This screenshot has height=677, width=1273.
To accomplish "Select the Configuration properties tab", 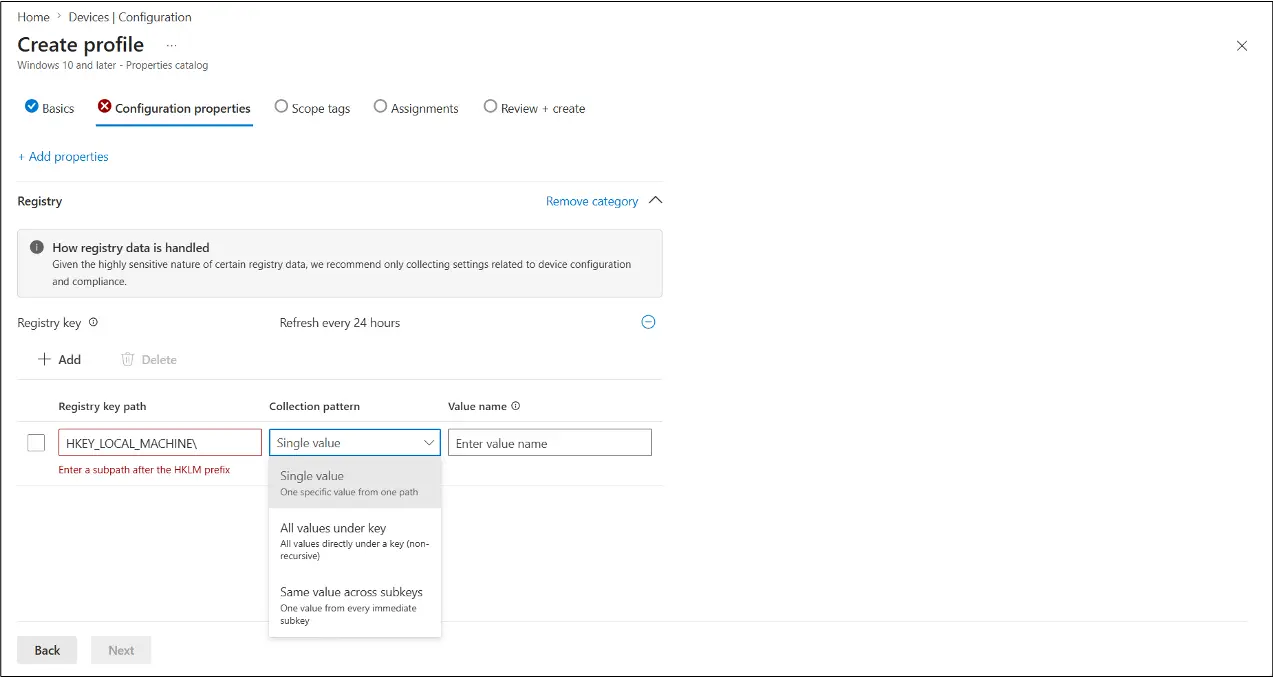I will [174, 108].
